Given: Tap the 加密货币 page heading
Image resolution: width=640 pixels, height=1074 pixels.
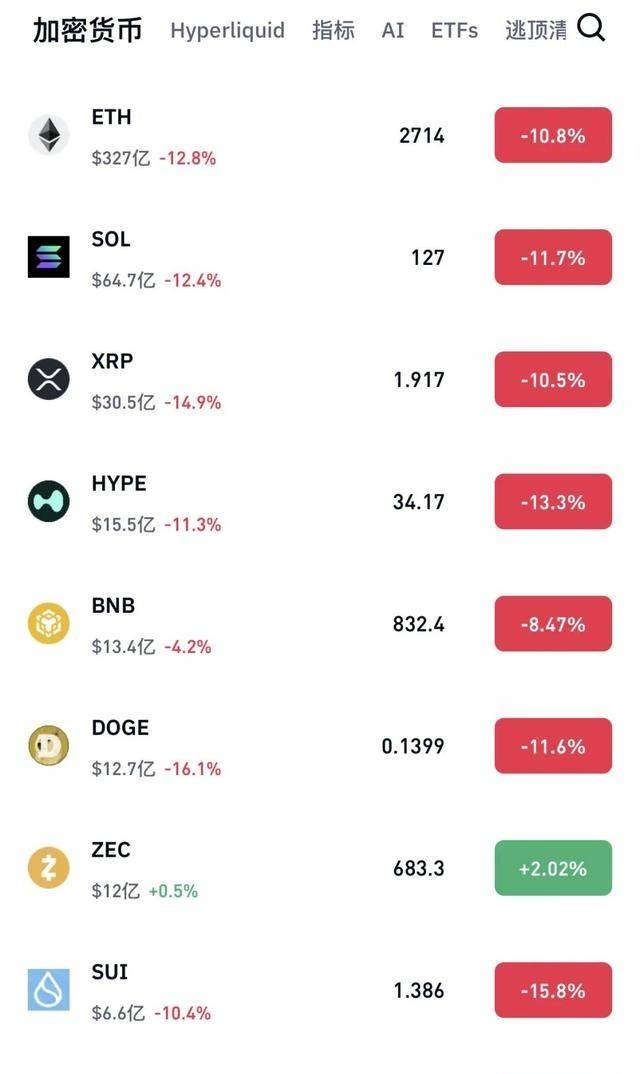Looking at the screenshot, I should coord(87,30).
